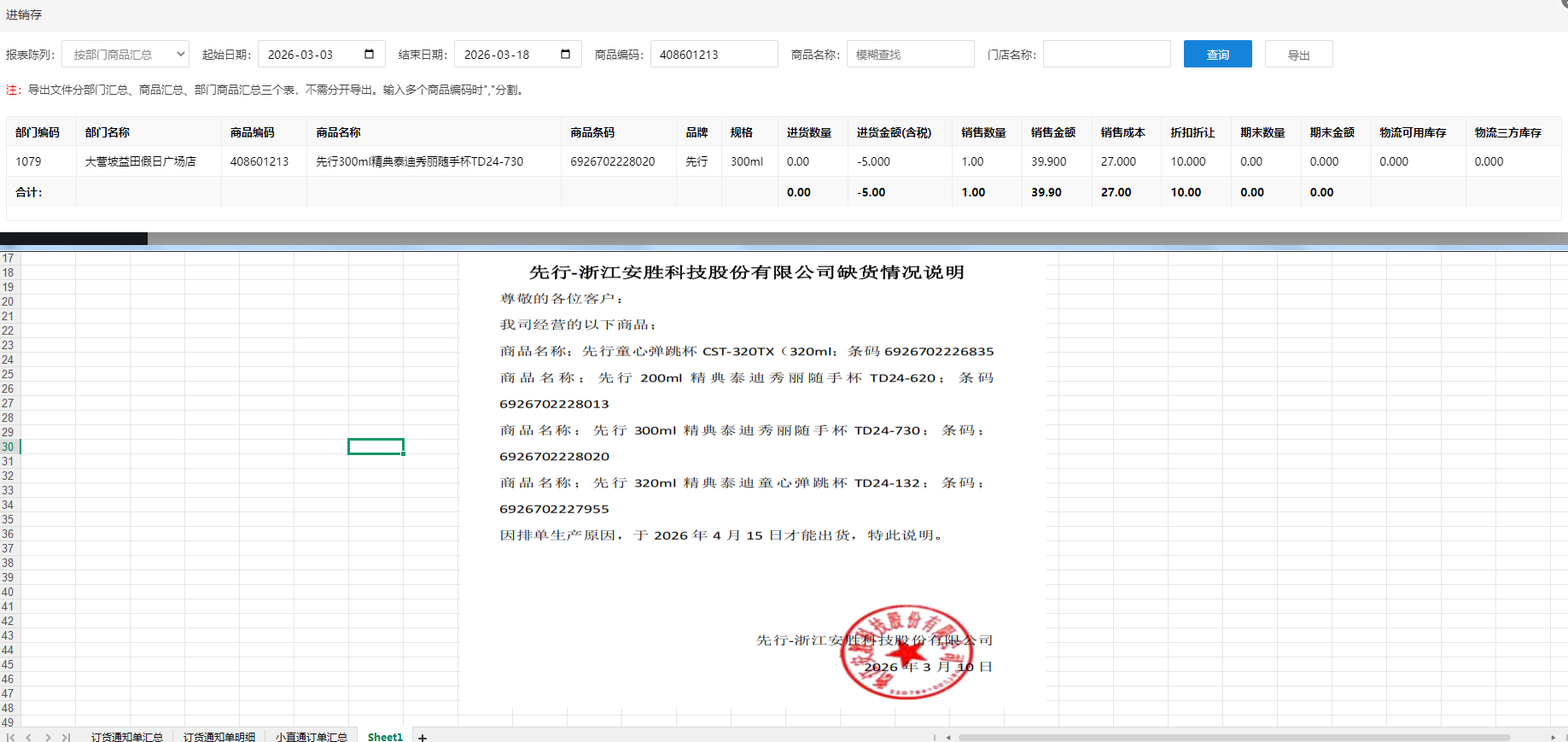The height and width of the screenshot is (742, 1568).
Task: Click the 门店名称 input field
Action: [x=1106, y=54]
